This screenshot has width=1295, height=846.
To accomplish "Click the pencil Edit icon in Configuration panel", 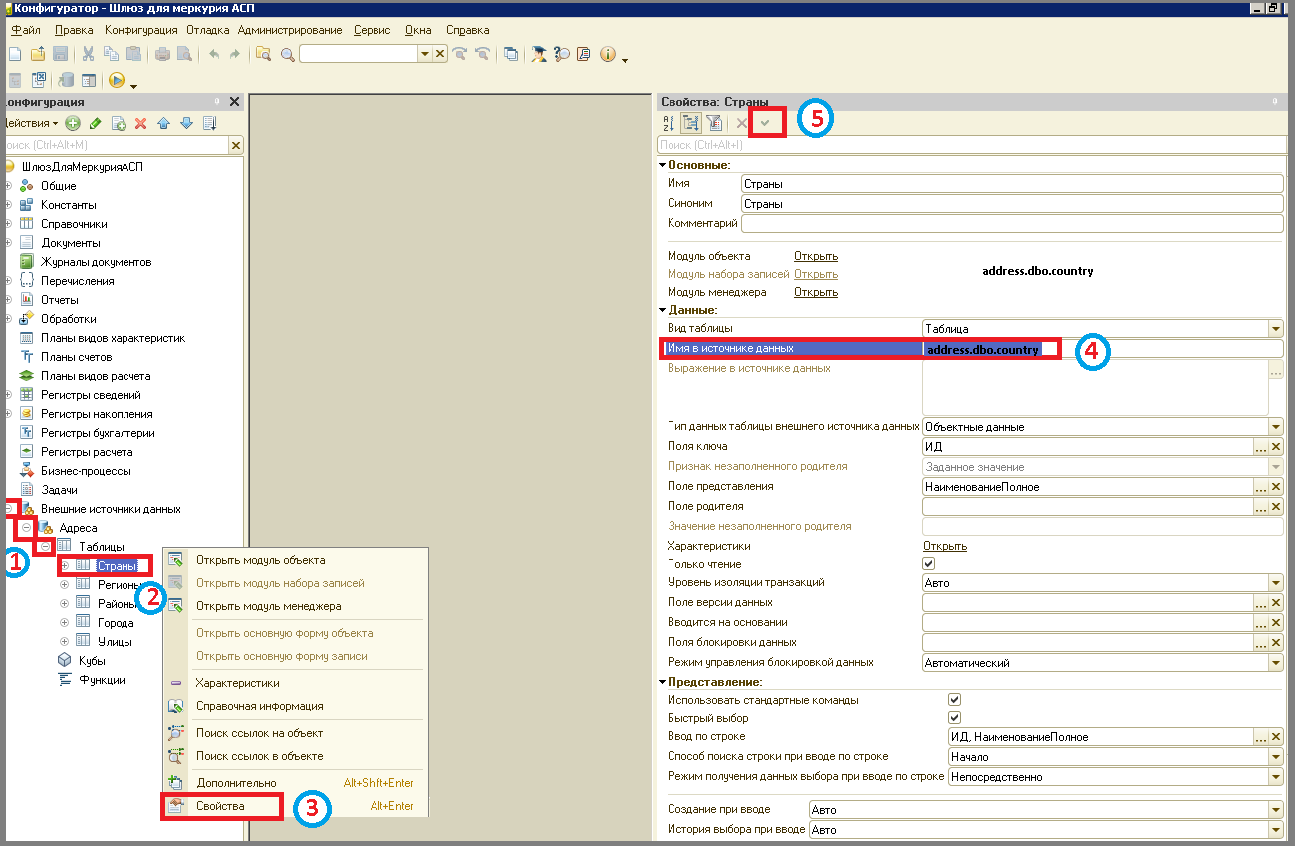I will (96, 123).
